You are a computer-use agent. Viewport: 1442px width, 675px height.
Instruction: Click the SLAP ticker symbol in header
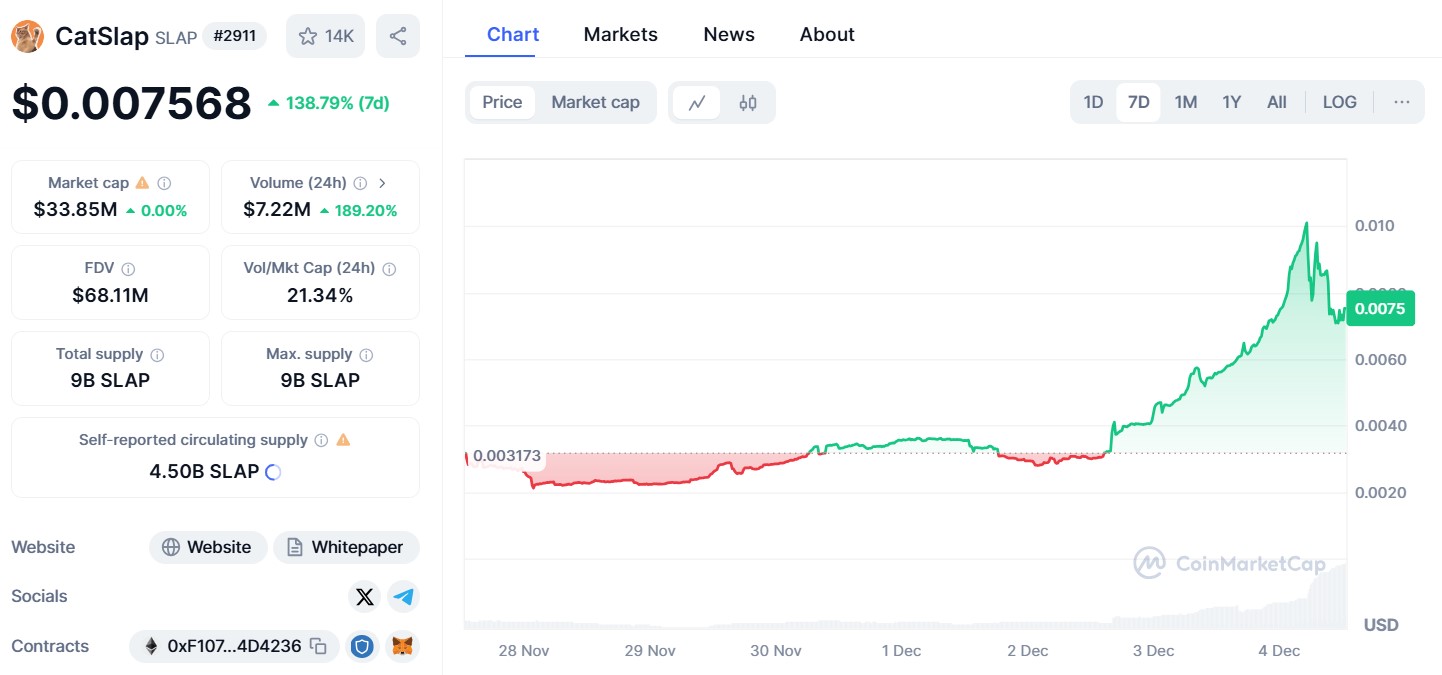coord(175,38)
